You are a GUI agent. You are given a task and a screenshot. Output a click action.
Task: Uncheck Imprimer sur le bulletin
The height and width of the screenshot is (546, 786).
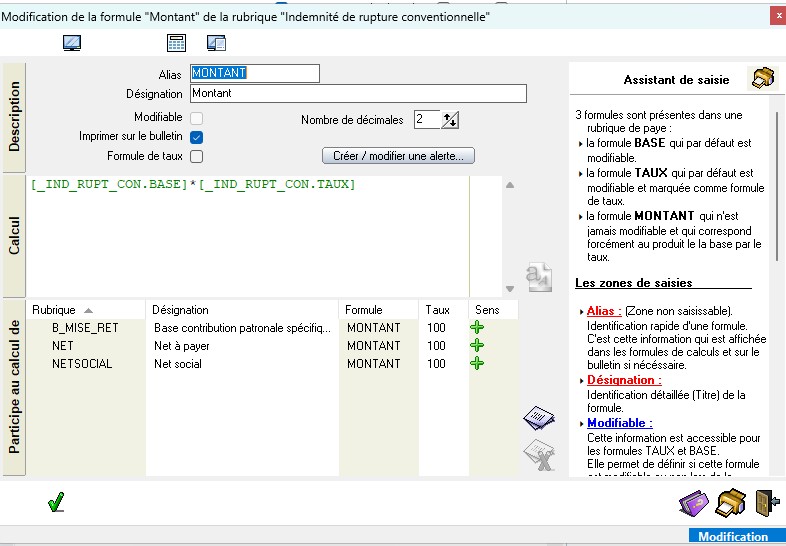(197, 137)
